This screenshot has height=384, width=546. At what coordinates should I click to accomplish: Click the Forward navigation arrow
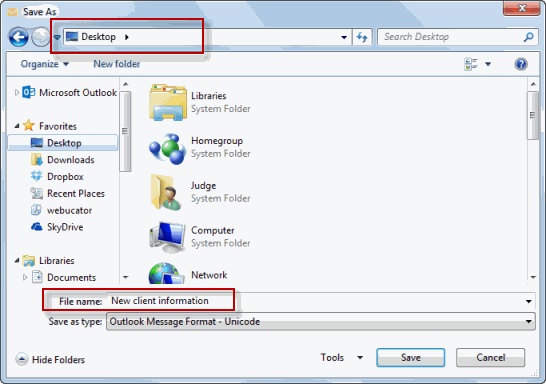click(41, 37)
